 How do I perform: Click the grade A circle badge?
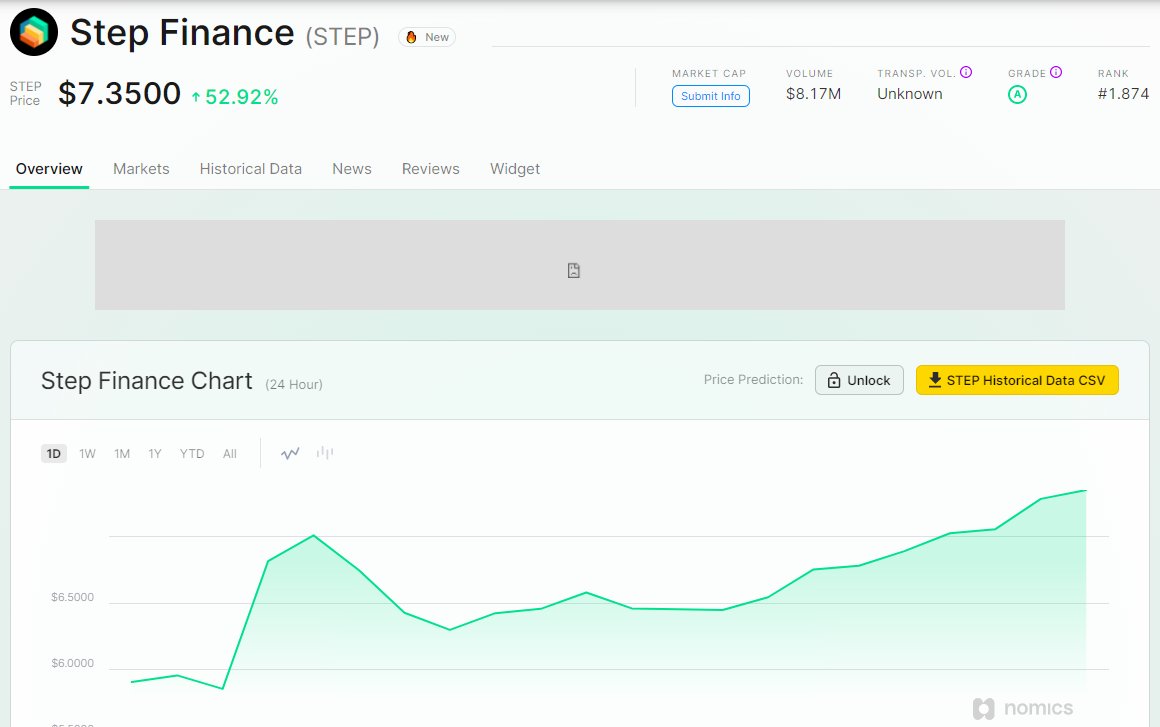(1017, 94)
